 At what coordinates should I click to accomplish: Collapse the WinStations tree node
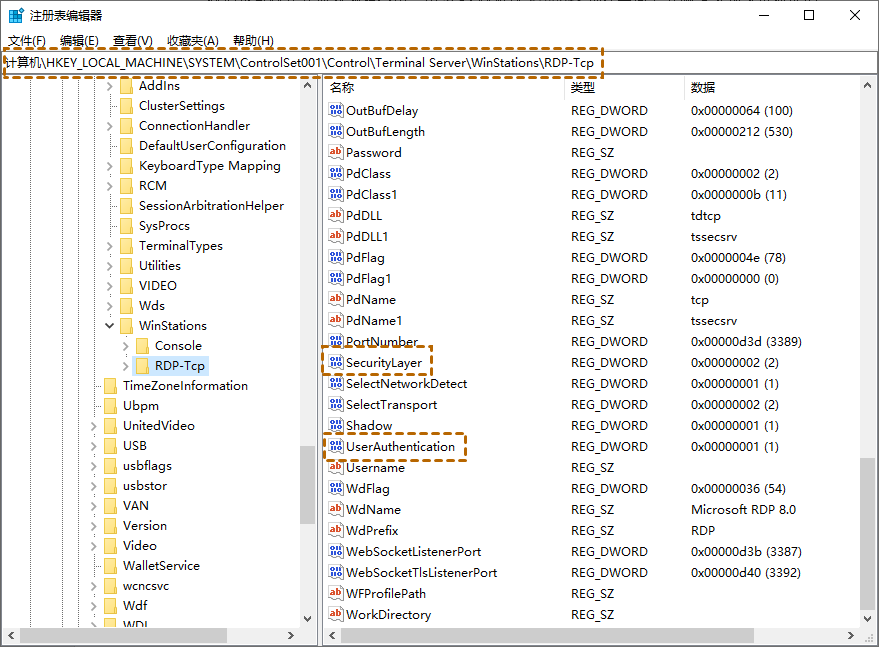[112, 325]
